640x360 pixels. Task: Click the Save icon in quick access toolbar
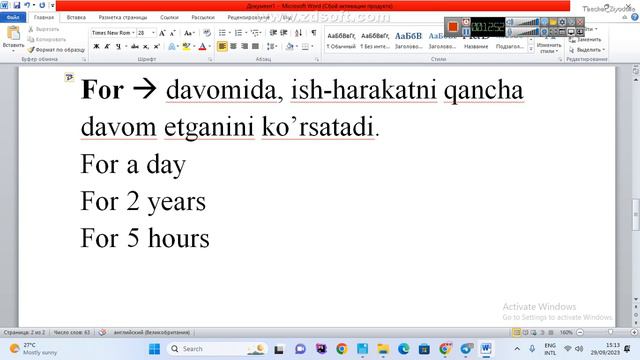point(17,5)
